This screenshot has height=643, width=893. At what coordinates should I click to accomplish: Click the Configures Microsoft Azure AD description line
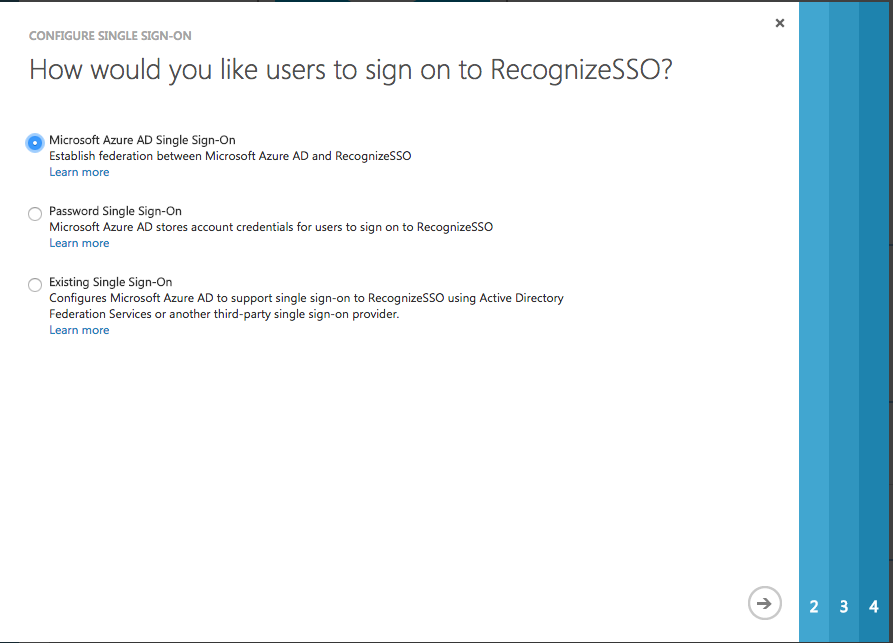(306, 298)
